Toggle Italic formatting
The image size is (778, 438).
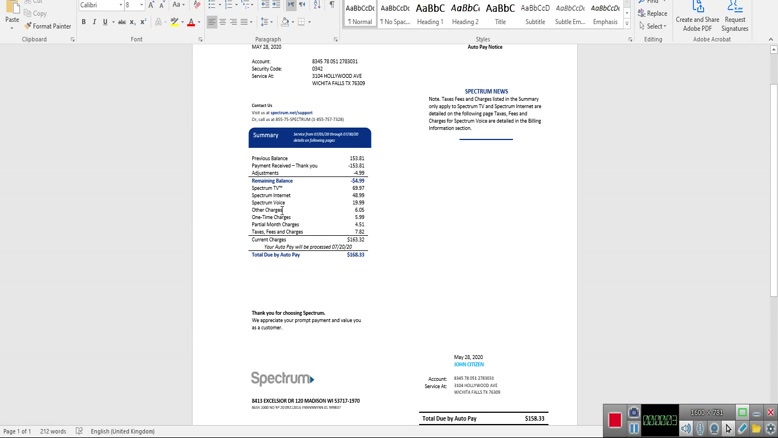pyautogui.click(x=94, y=22)
